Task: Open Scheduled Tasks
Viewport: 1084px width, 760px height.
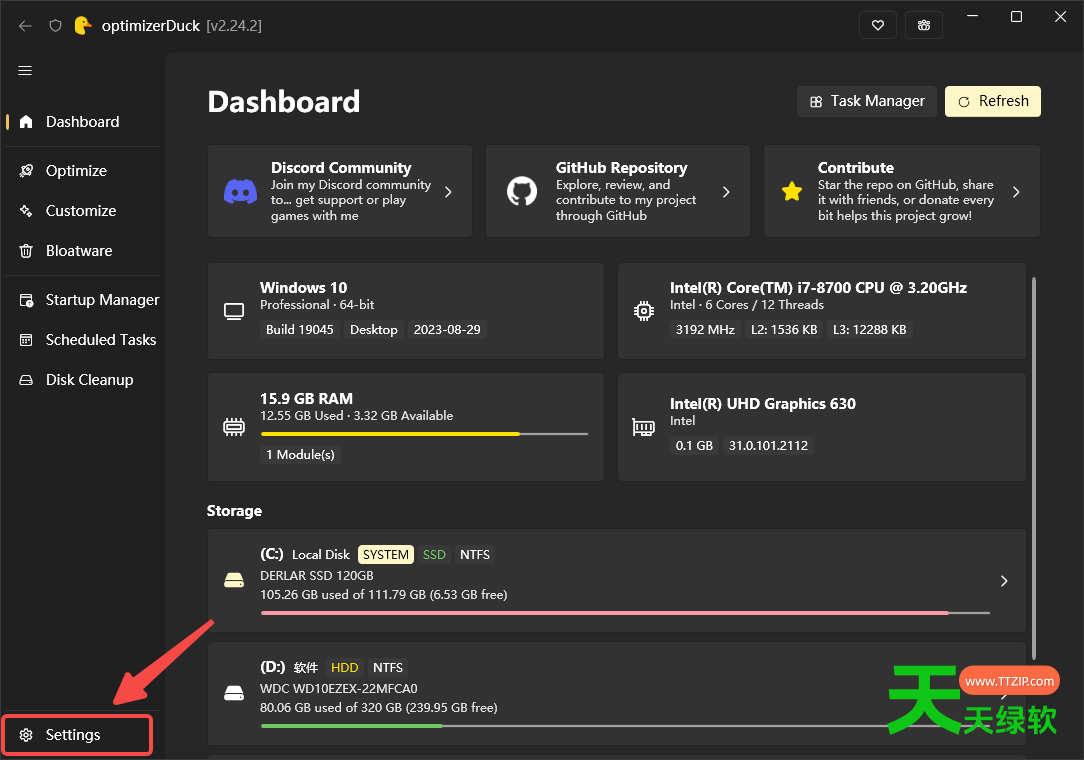Action: tap(83, 340)
